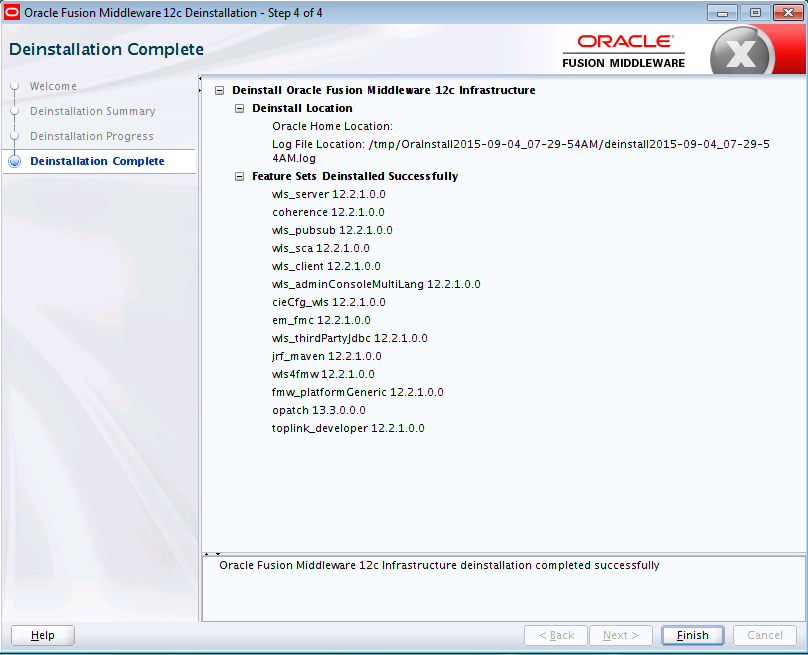Collapse the Deinstall Location node
This screenshot has height=655, width=808.
point(239,109)
